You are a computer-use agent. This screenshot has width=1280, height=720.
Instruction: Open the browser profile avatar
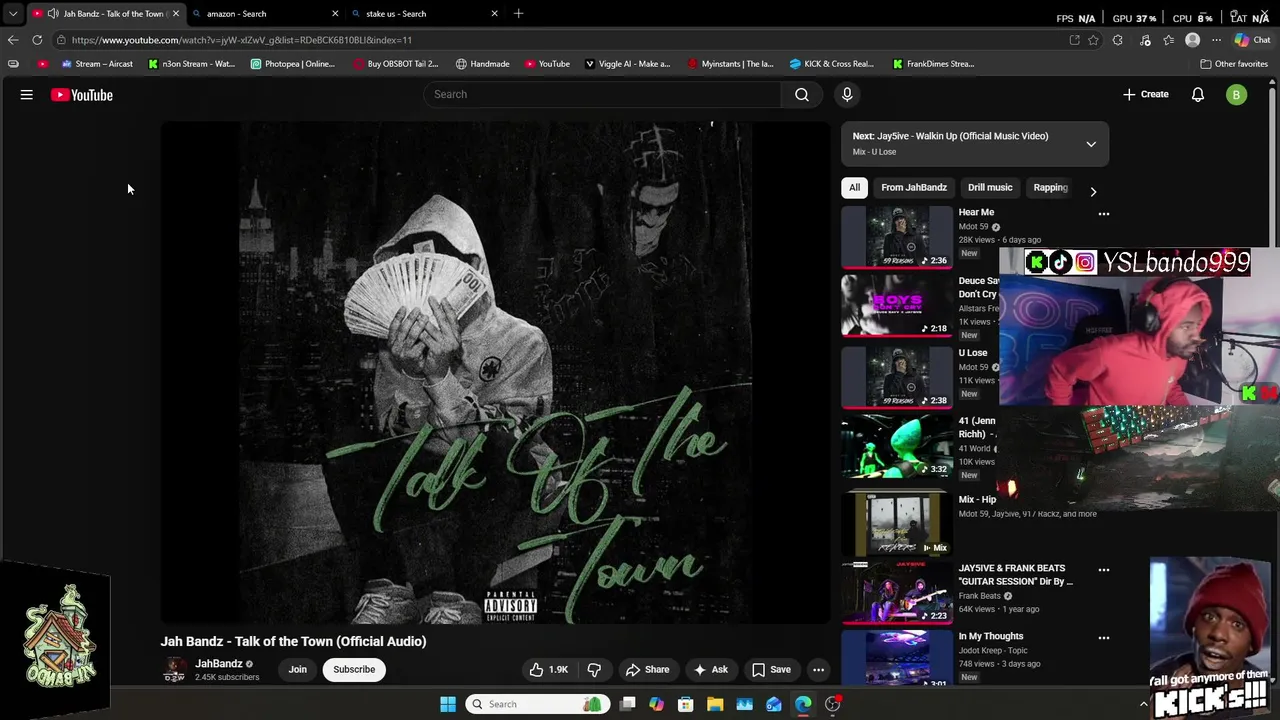[1192, 40]
